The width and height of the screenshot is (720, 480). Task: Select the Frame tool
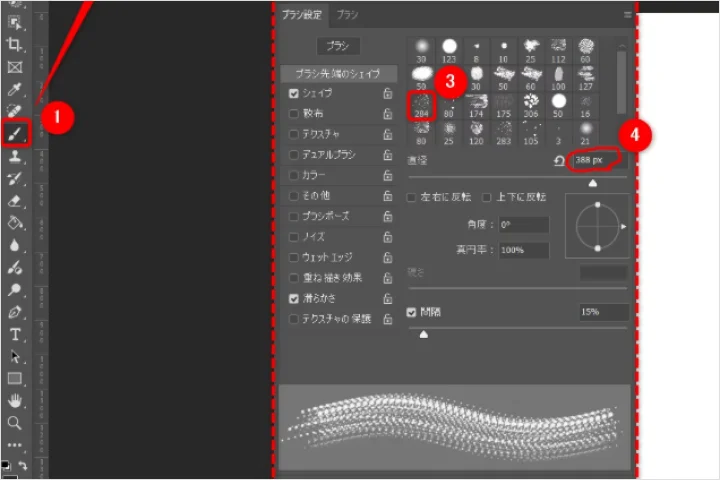coord(15,67)
